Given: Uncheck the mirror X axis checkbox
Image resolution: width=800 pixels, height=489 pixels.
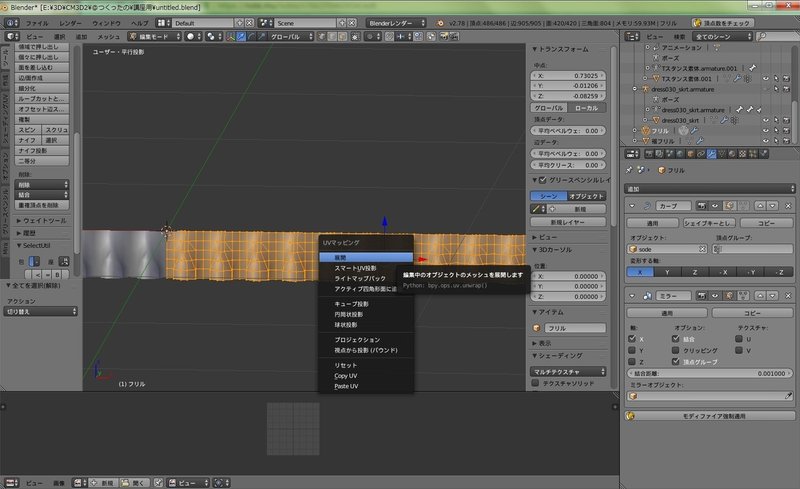Looking at the screenshot, I should click(632, 338).
